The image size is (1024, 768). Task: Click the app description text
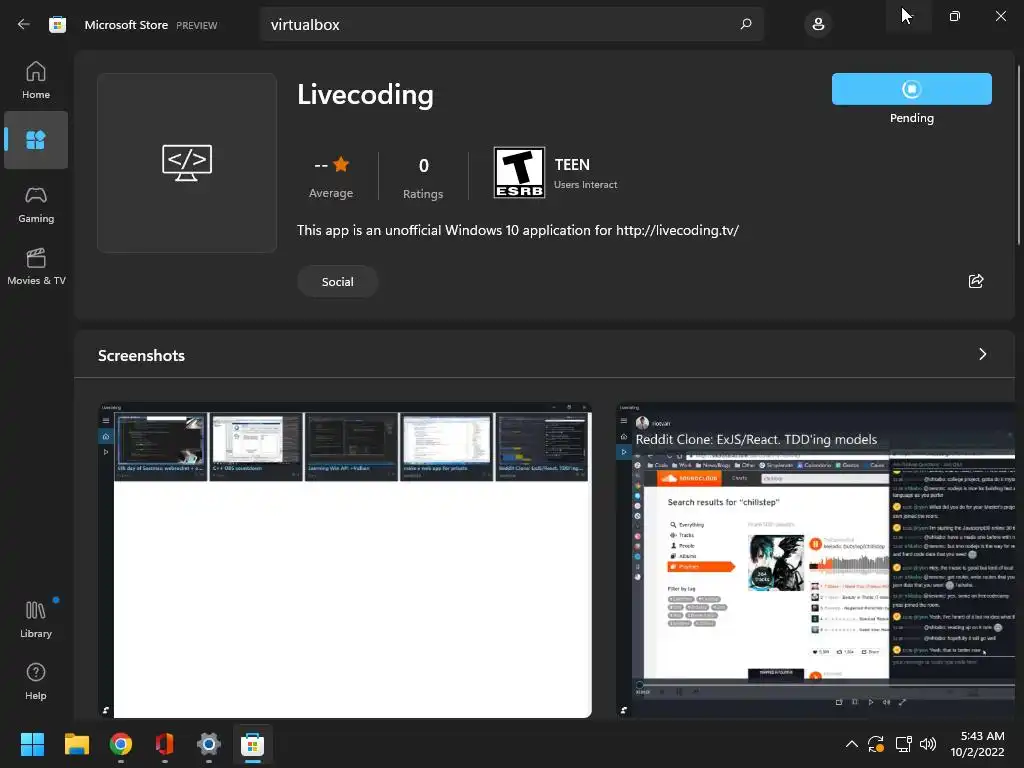point(518,231)
